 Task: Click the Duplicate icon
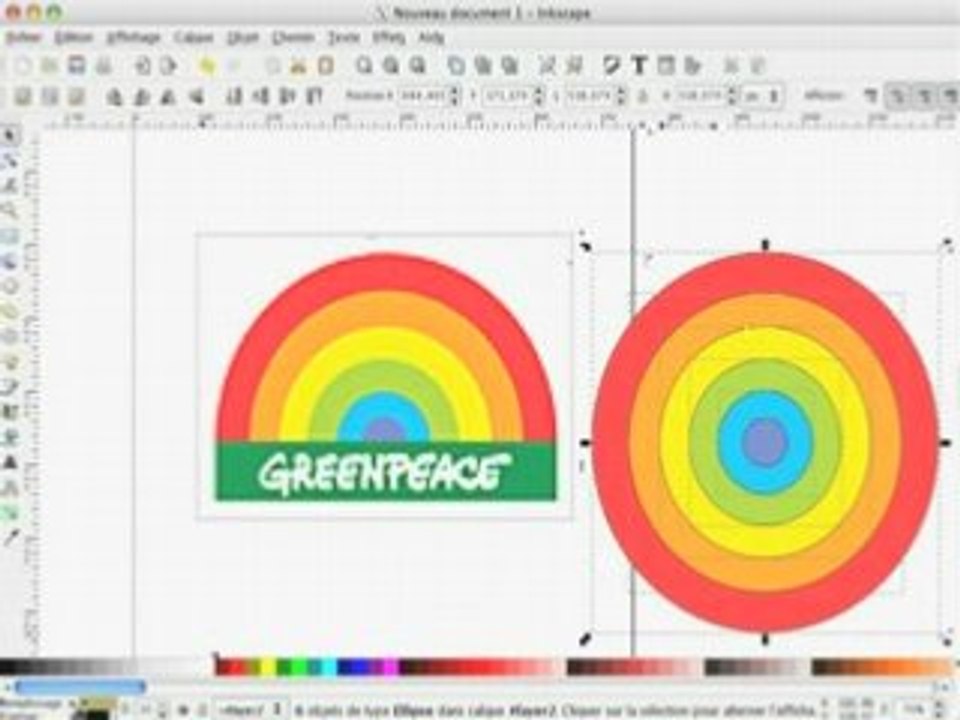click(x=456, y=66)
